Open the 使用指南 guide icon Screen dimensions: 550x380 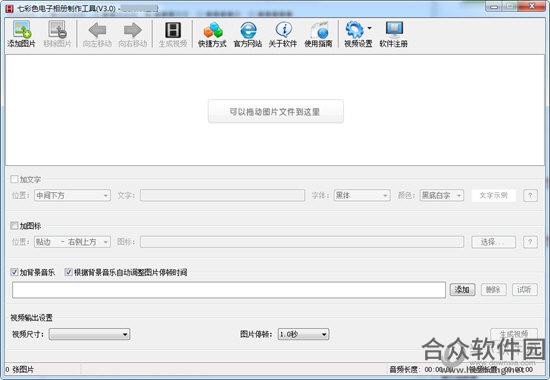point(319,30)
